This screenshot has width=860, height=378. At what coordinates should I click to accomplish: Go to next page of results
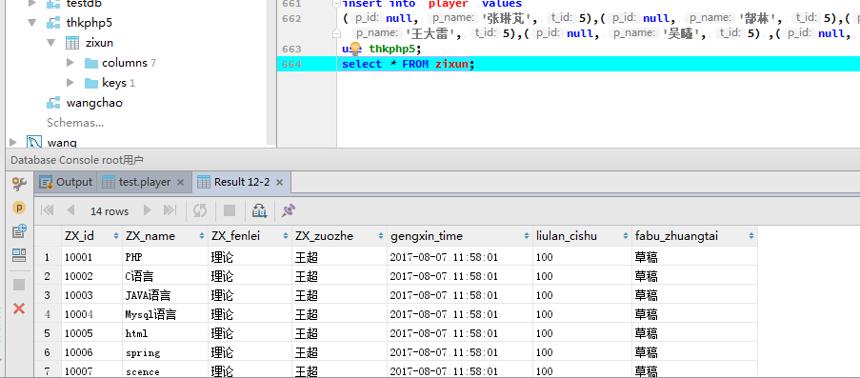point(147,210)
